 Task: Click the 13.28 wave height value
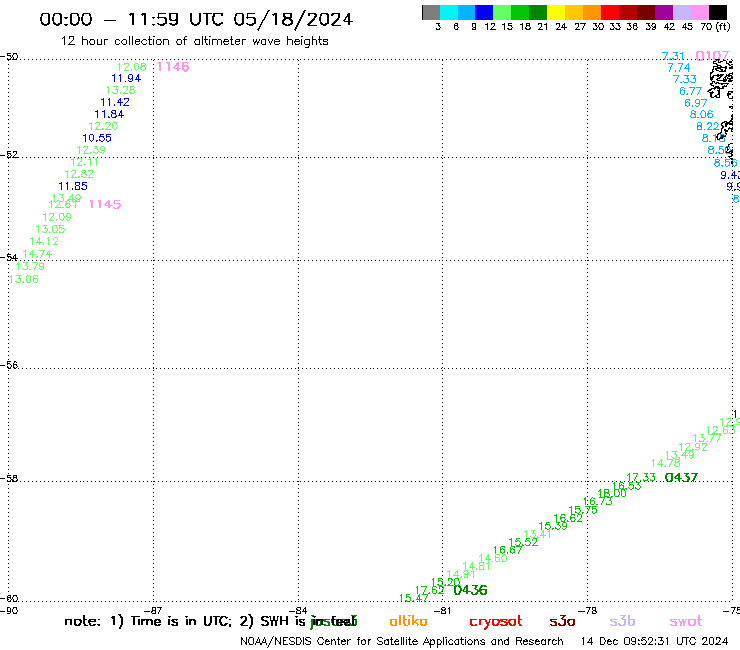click(120, 90)
